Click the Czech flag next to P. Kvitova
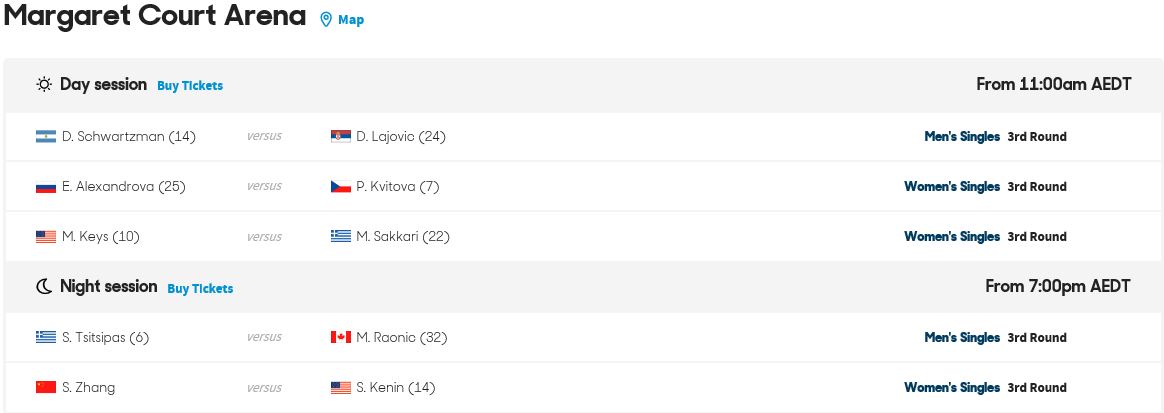This screenshot has height=413, width=1164. coord(341,186)
